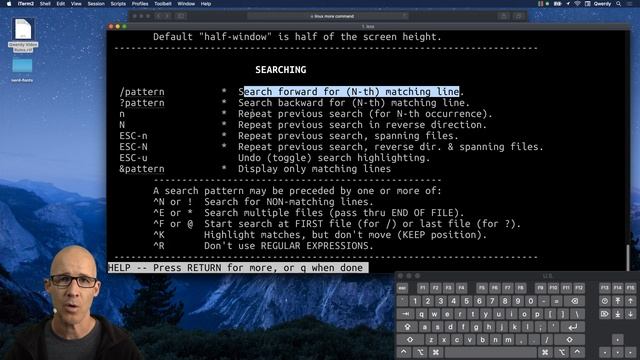
Task: Open the iTerm2 menu
Action: (x=26, y=4)
